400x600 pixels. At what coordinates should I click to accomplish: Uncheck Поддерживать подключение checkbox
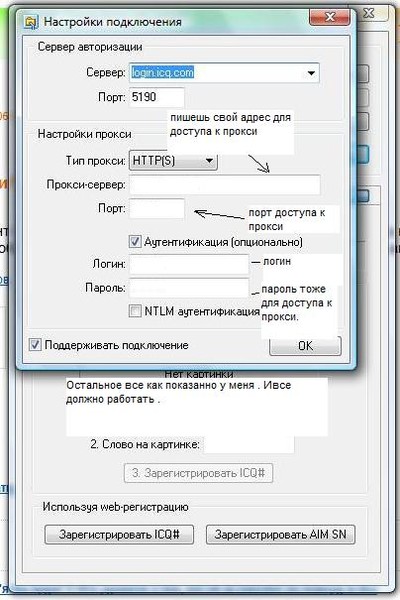click(35, 345)
